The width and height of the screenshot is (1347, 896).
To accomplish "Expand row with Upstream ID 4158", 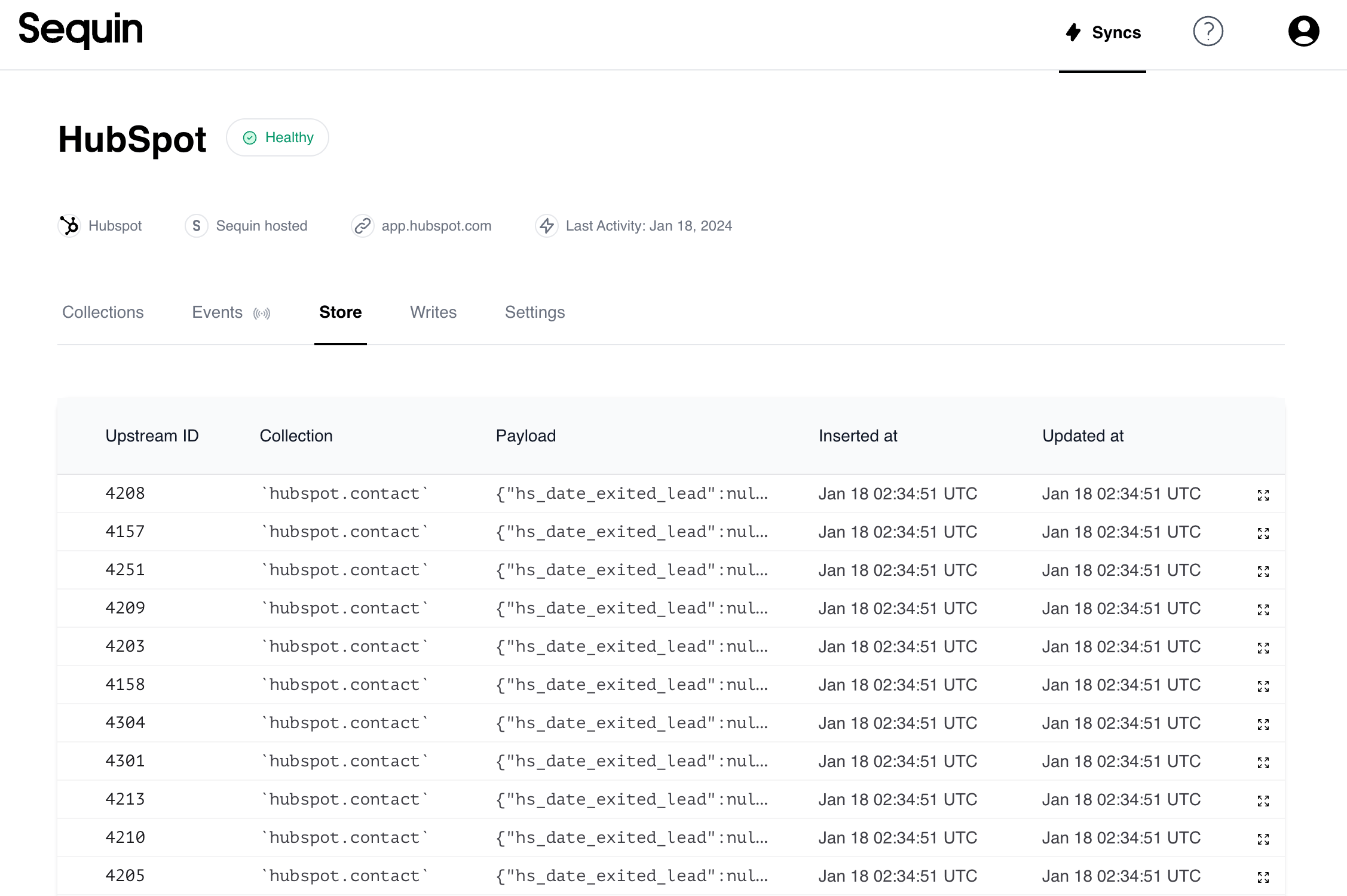I will point(1263,686).
